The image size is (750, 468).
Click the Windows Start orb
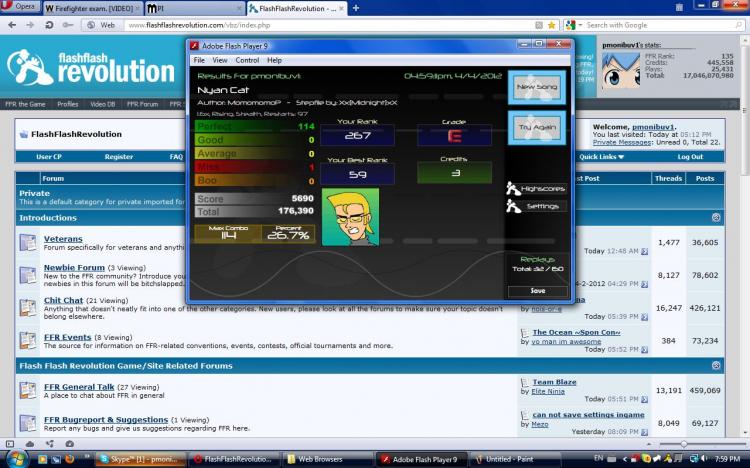(x=16, y=459)
